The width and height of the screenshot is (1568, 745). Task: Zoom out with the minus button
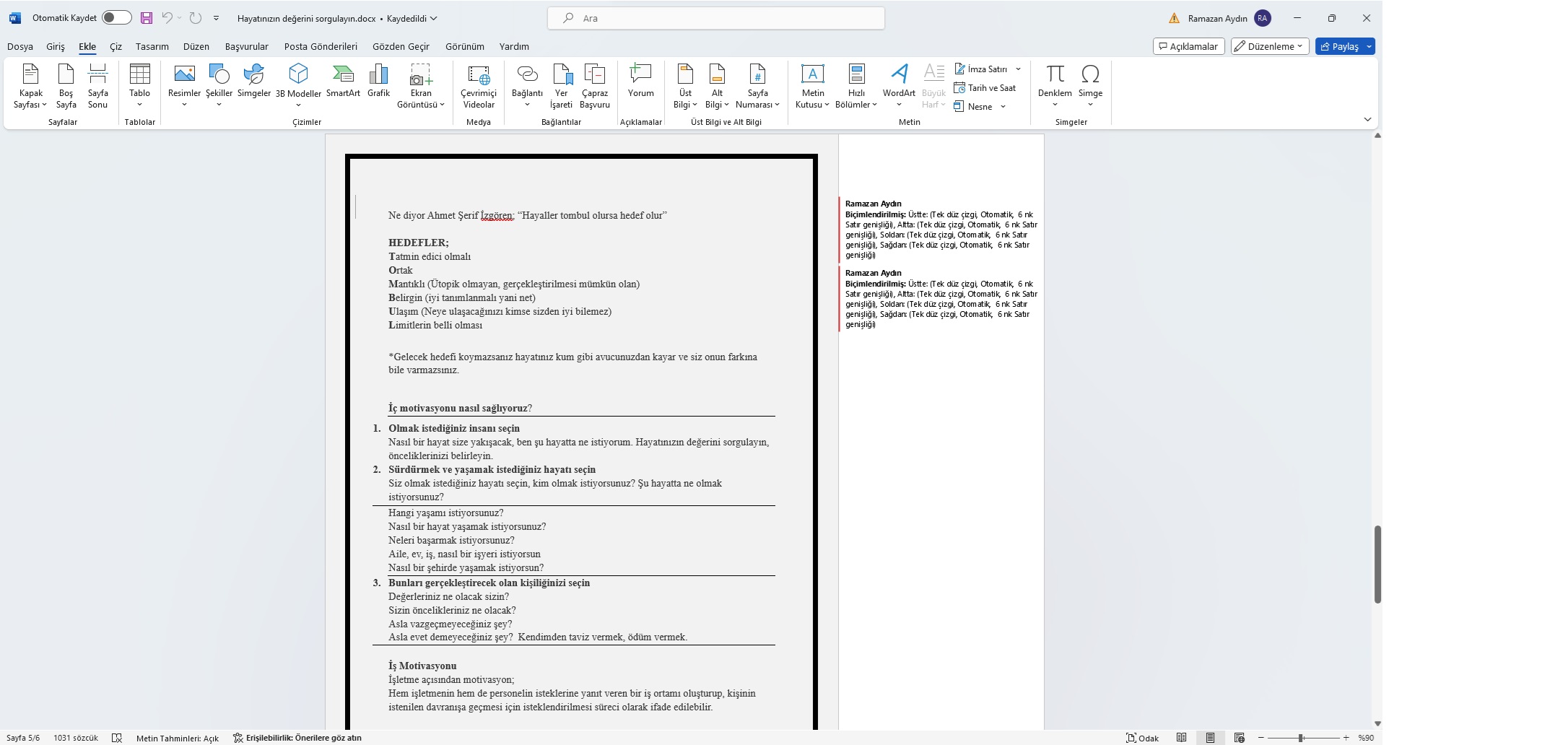tap(1261, 738)
